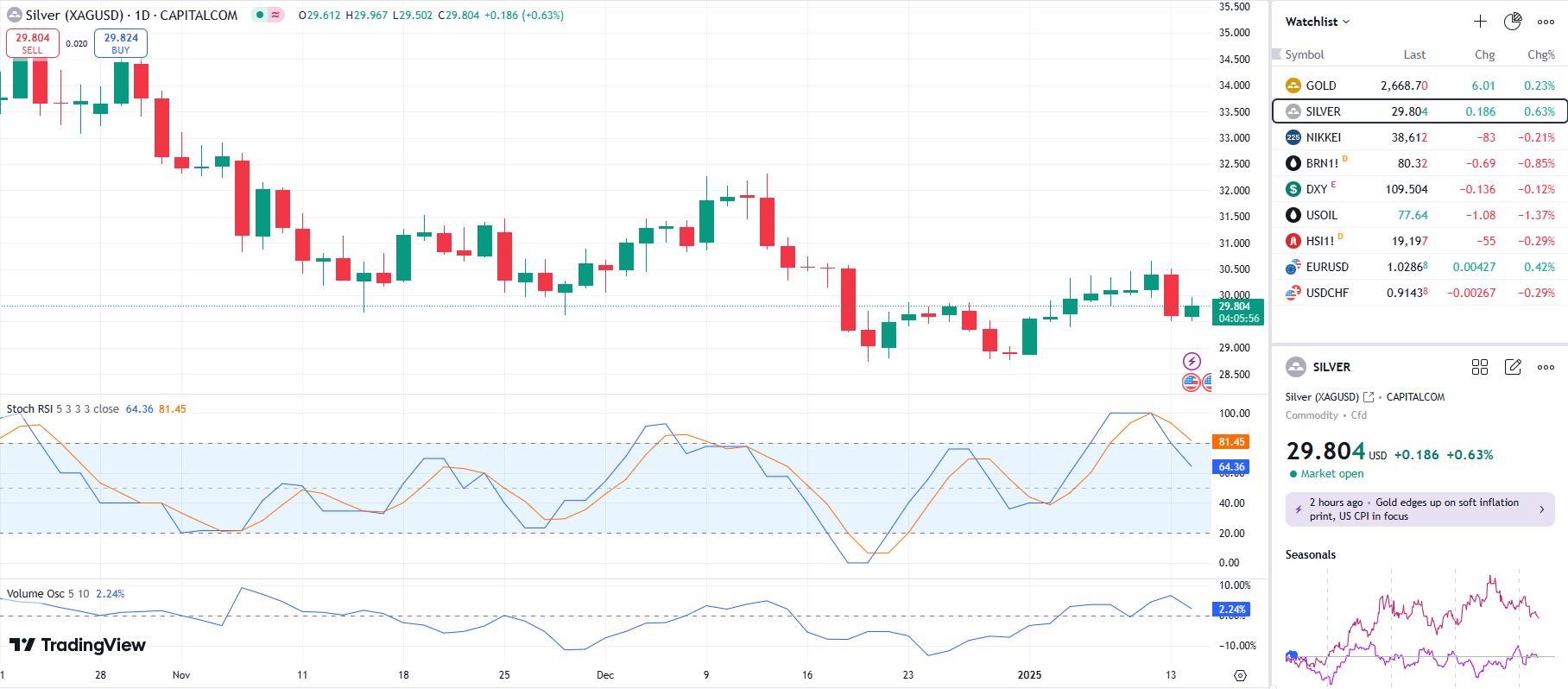
Task: Open the note pencil icon beside SILVER
Action: 1513,367
